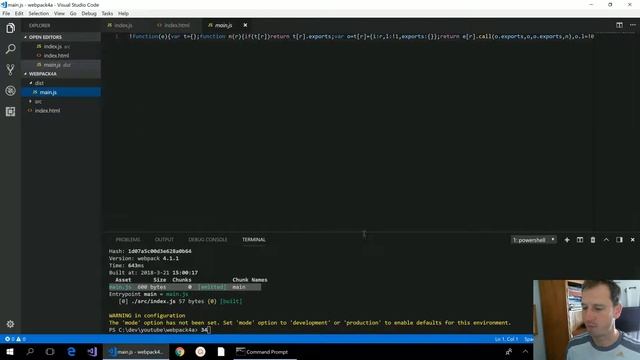Image resolution: width=640 pixels, height=360 pixels.
Task: Open the Tasks menu
Action: [x=107, y=13]
